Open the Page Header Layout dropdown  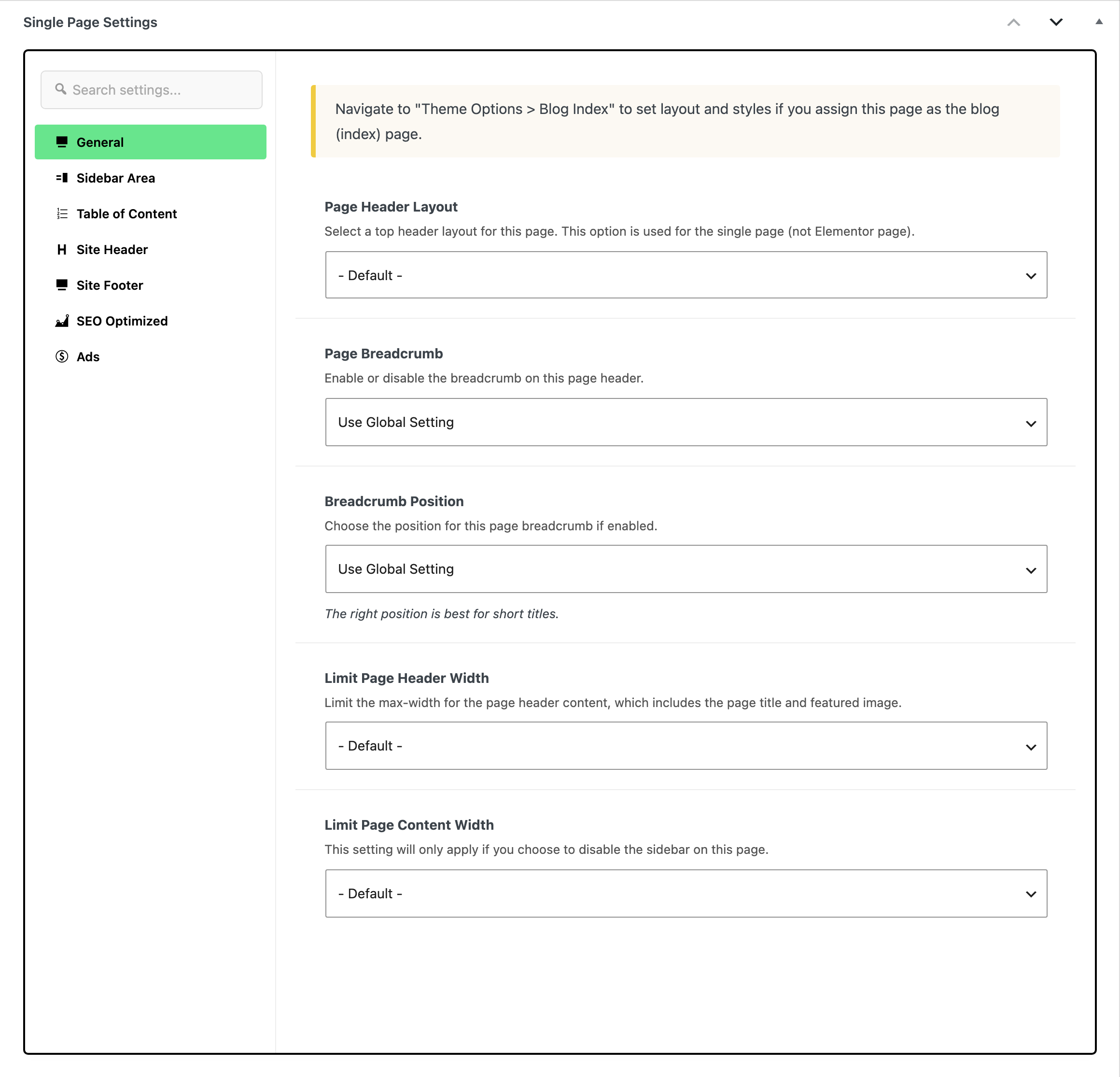(x=686, y=275)
